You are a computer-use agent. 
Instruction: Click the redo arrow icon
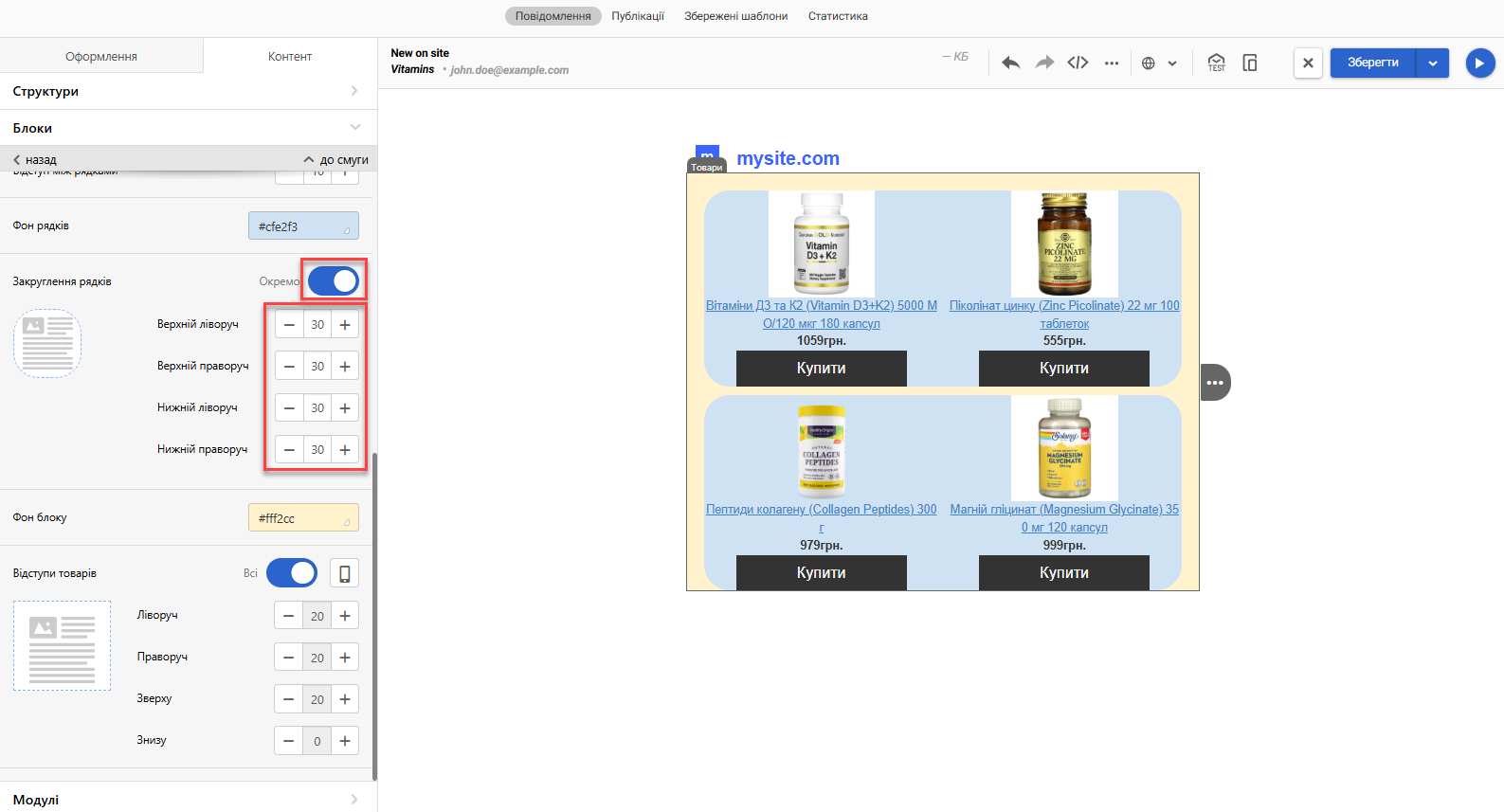tap(1044, 63)
